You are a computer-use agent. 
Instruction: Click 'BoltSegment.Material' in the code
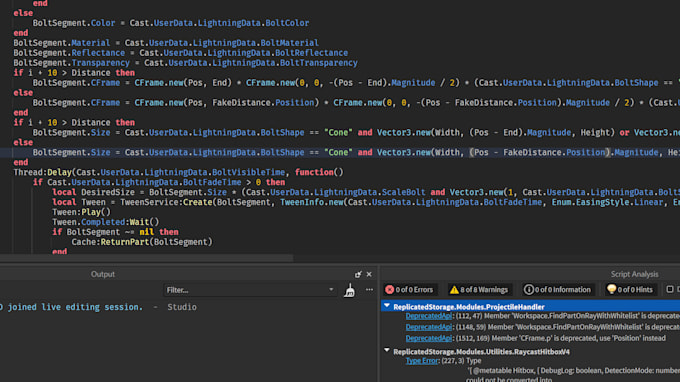click(62, 43)
